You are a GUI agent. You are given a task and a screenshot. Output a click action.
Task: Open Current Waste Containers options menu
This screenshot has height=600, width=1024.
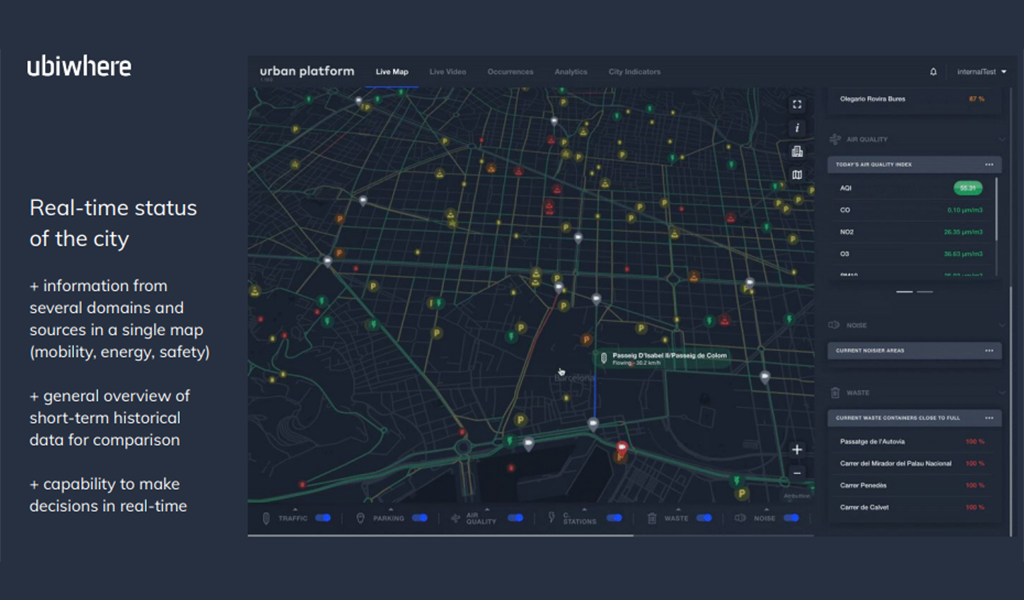989,418
